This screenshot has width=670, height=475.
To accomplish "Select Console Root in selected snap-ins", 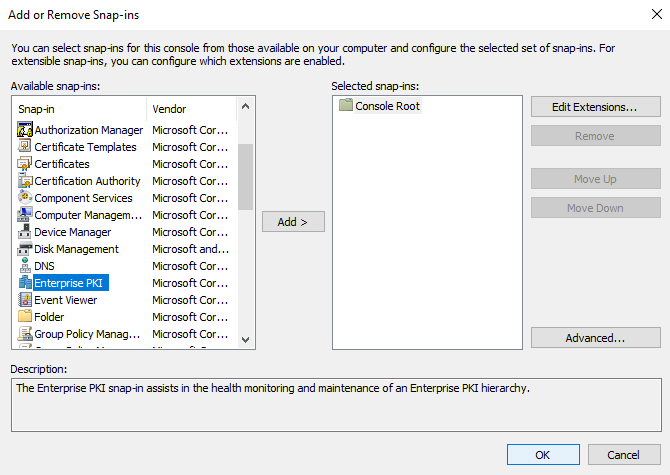I will 387,106.
